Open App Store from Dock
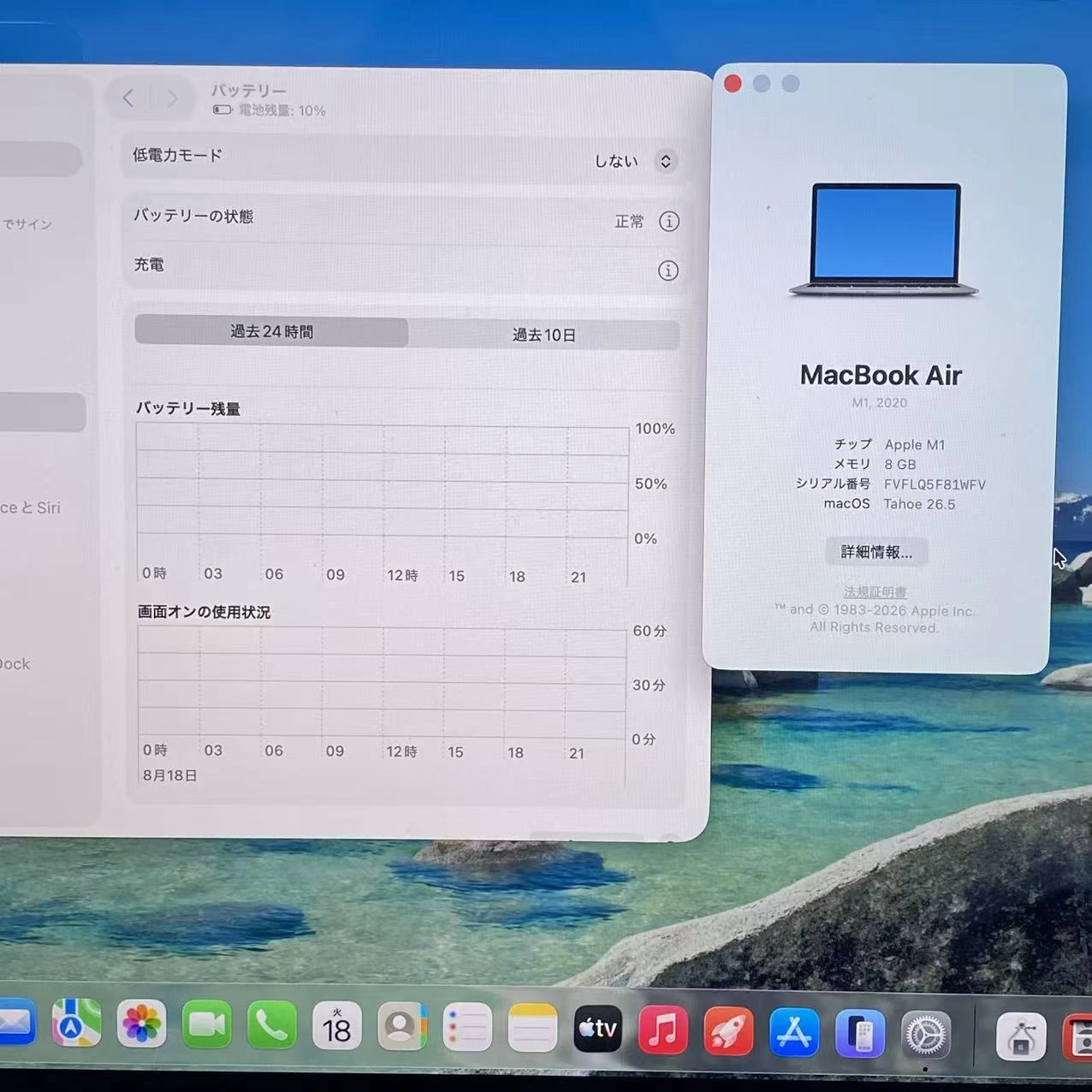 [794, 1033]
